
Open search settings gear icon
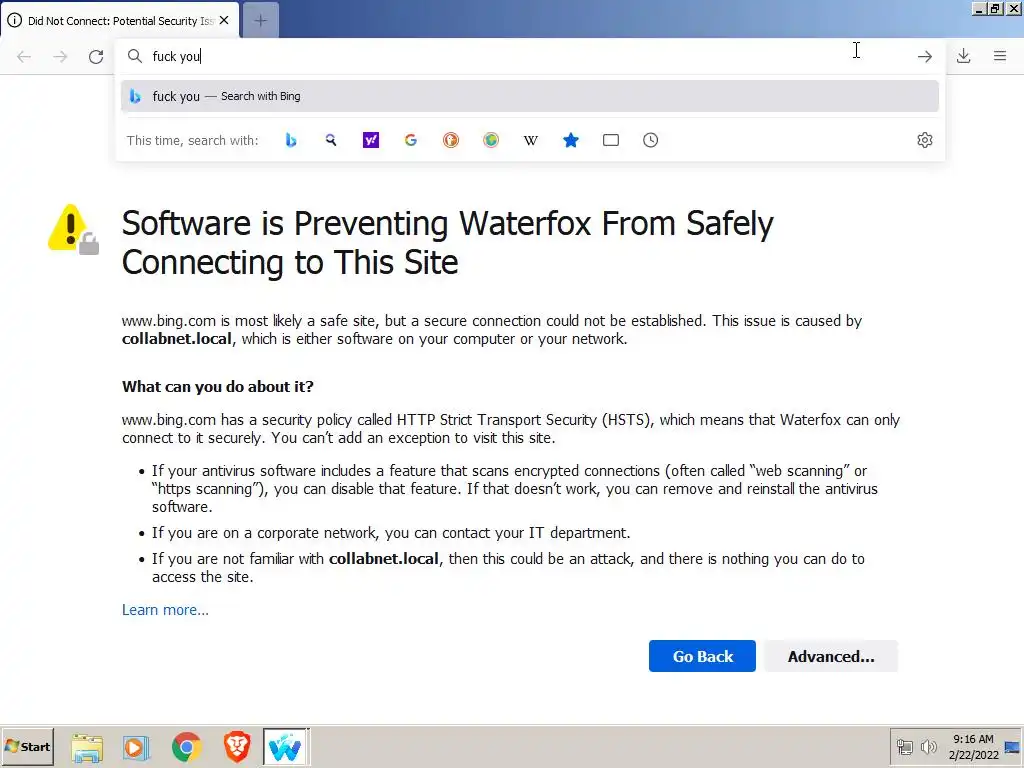point(925,140)
